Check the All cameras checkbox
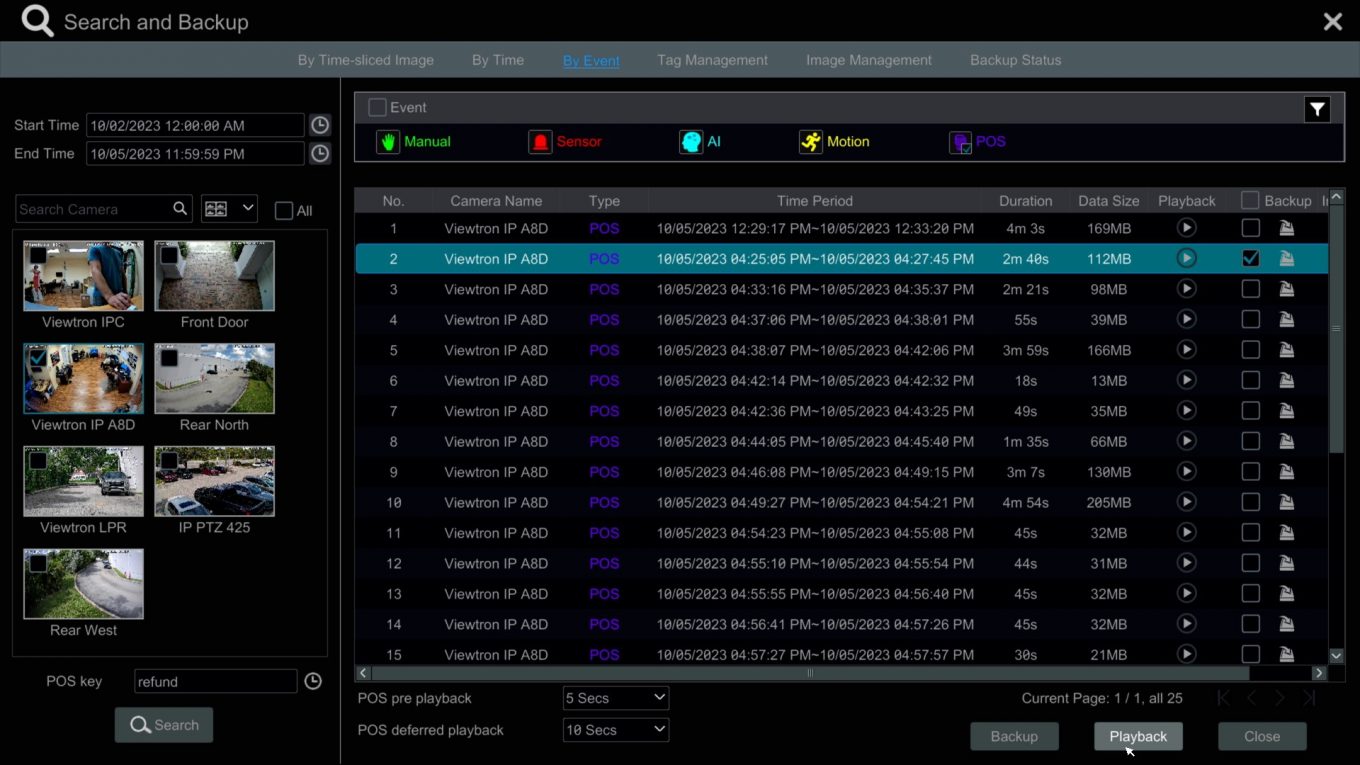 coord(284,211)
